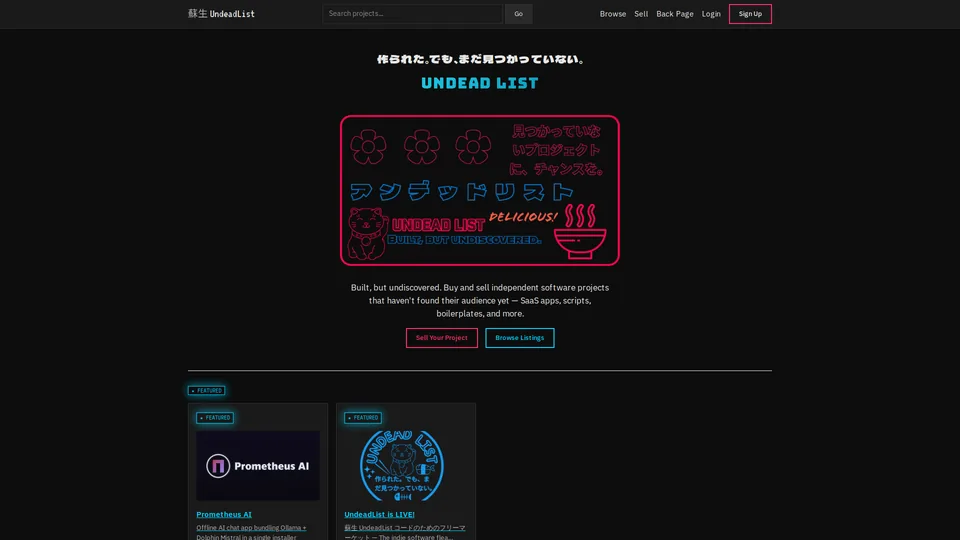Open the Sell nav item
Image resolution: width=960 pixels, height=540 pixels.
pyautogui.click(x=641, y=13)
